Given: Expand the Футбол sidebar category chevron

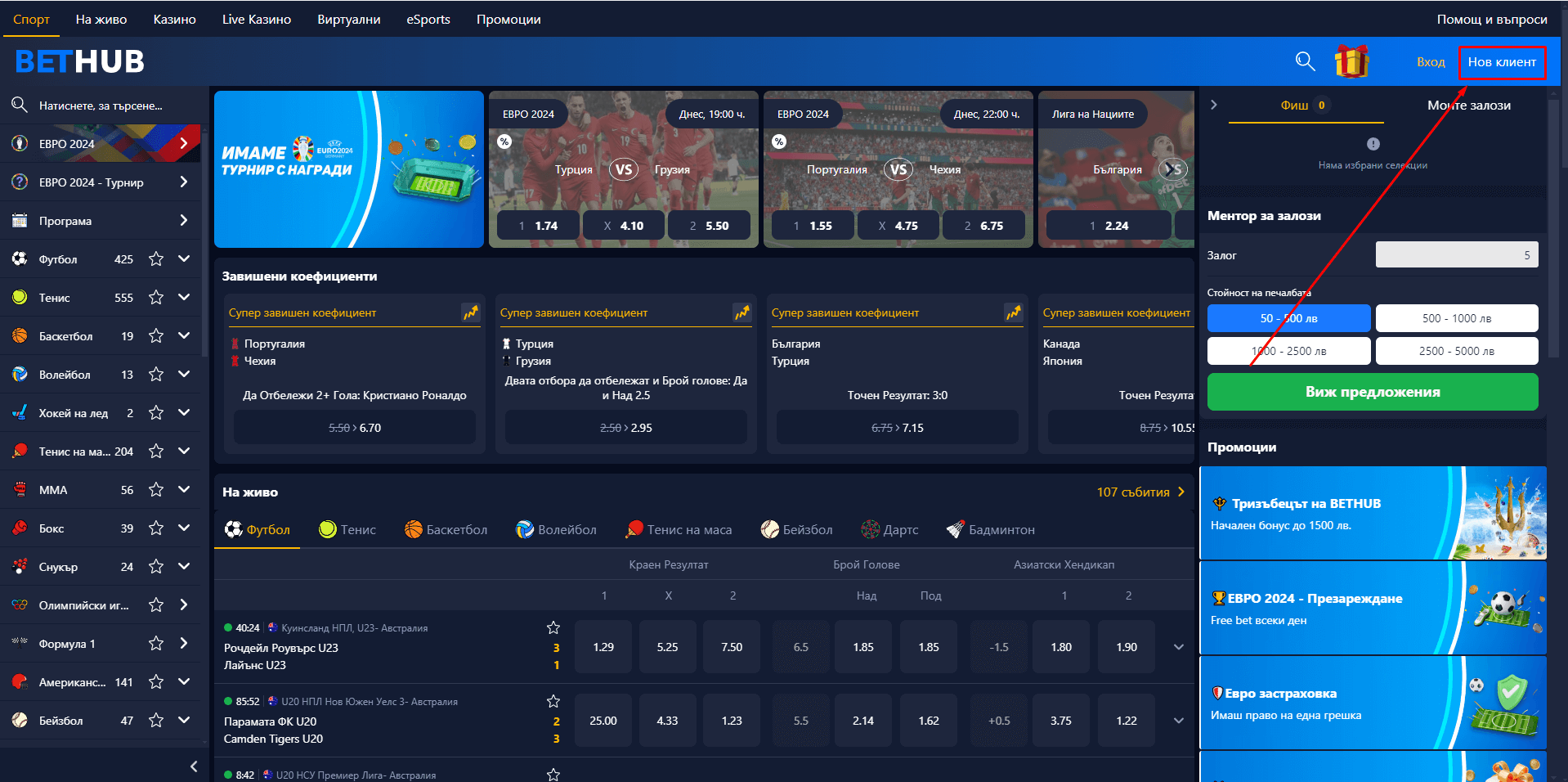Looking at the screenshot, I should point(184,258).
